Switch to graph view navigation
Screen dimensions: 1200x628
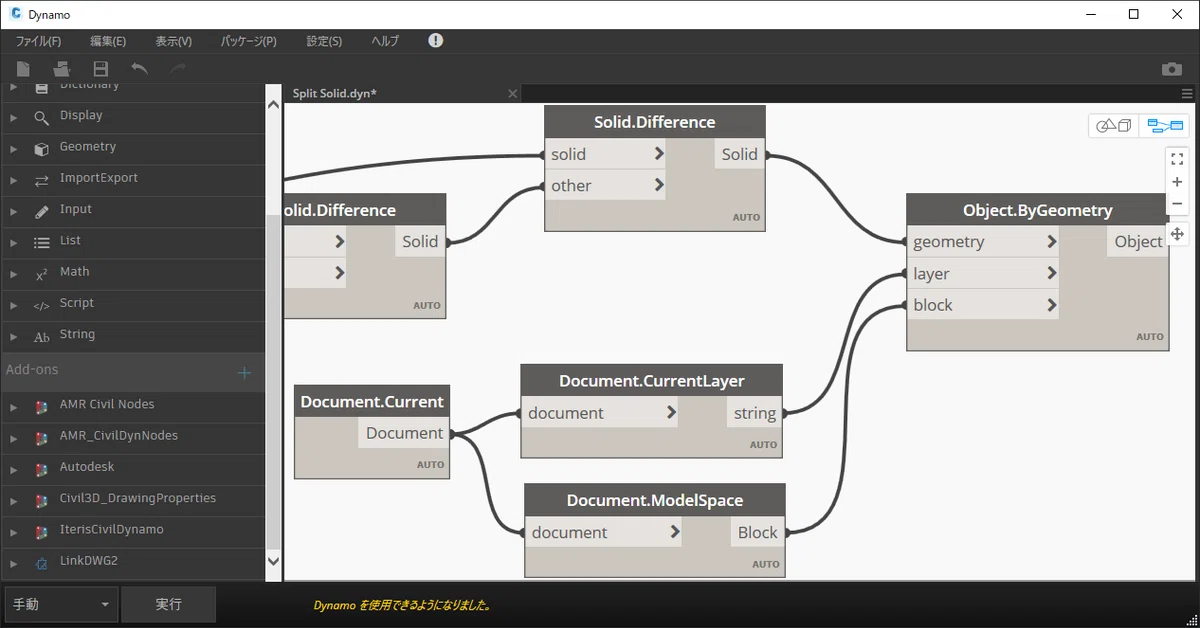1164,126
